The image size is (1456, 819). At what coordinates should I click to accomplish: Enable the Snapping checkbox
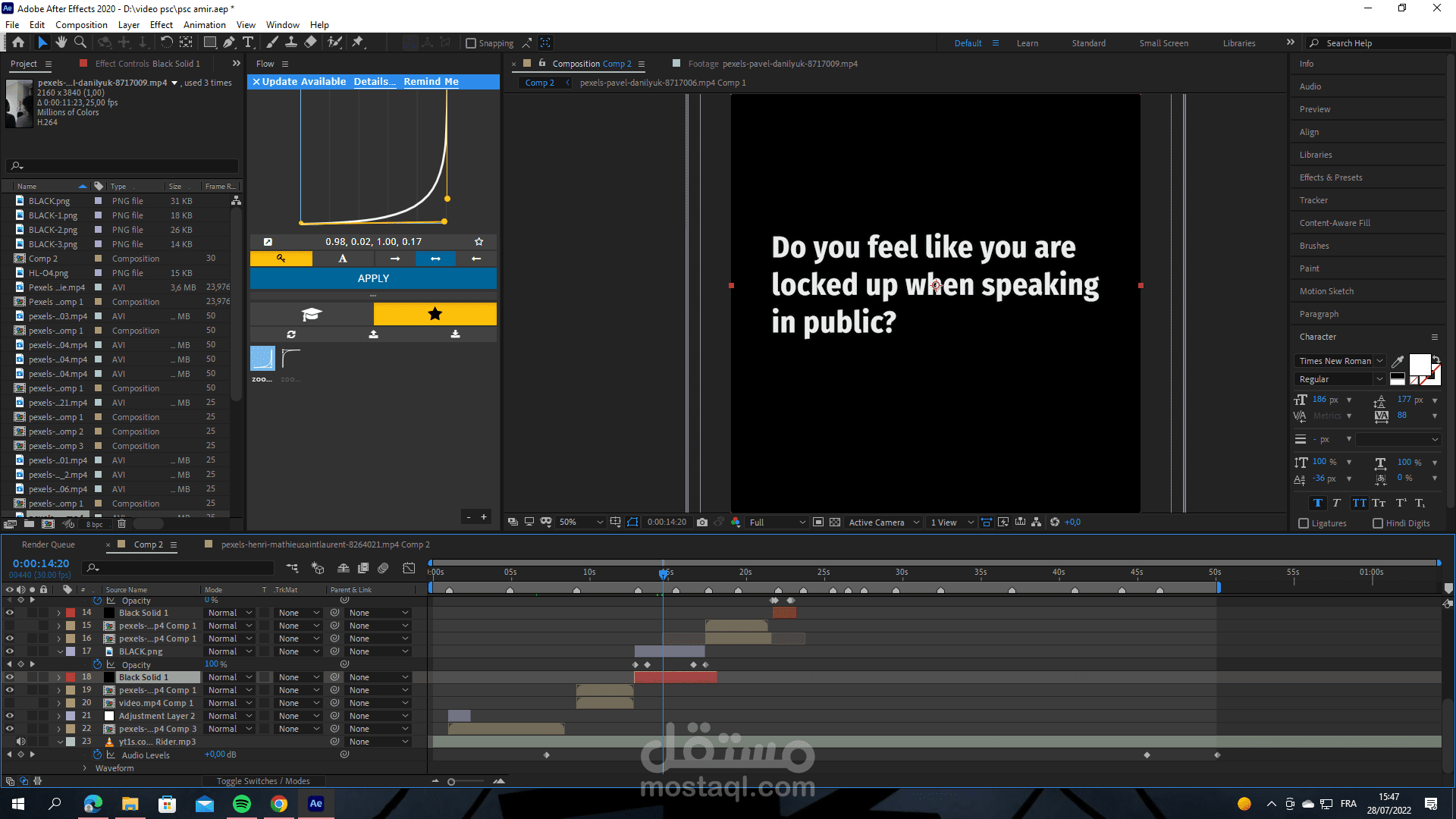[x=471, y=43]
